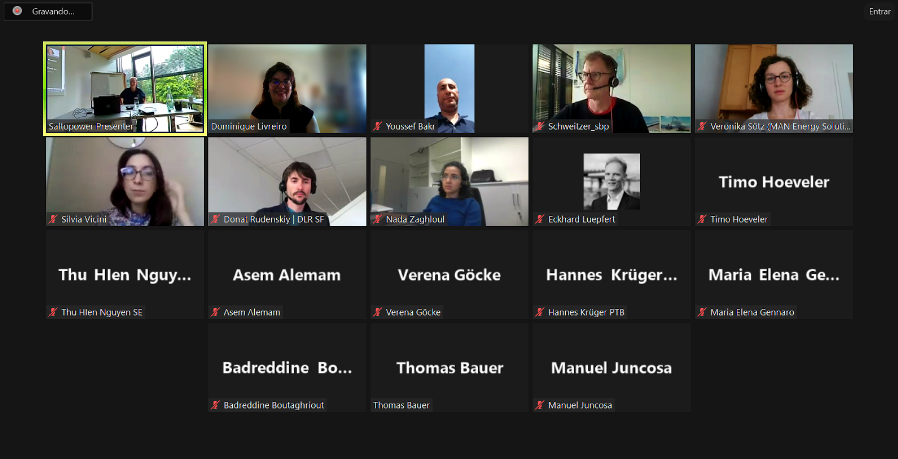Click muted mic icon beside Nada Zaghloul
This screenshot has height=459, width=898.
377,219
